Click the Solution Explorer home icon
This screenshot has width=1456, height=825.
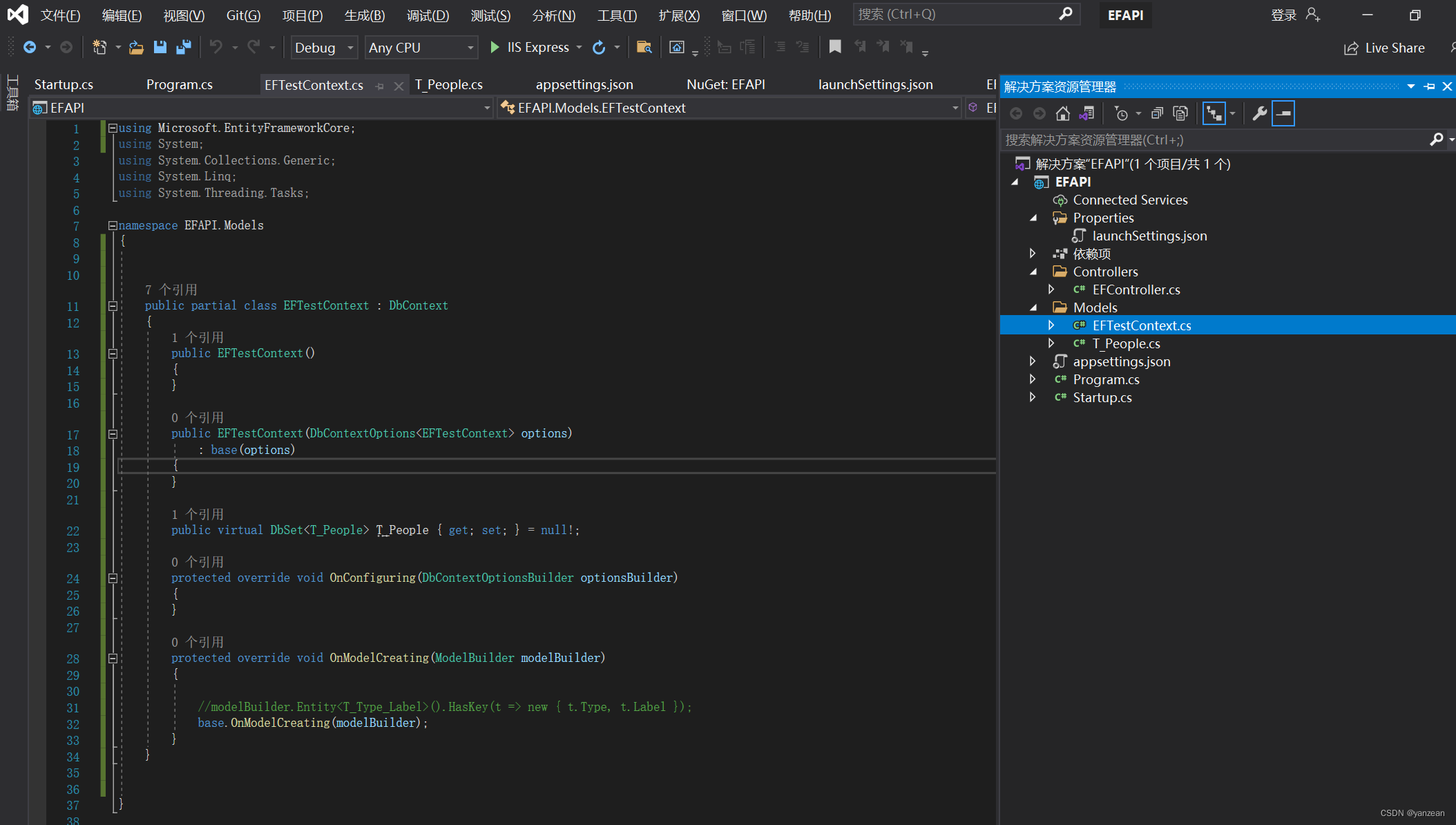point(1063,113)
